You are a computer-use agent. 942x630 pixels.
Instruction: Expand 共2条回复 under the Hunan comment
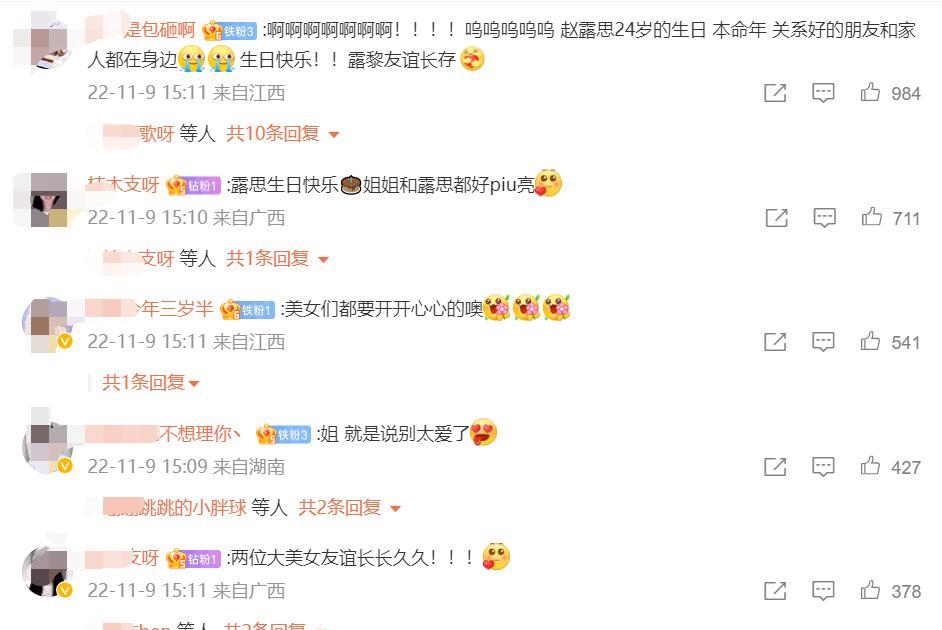350,507
